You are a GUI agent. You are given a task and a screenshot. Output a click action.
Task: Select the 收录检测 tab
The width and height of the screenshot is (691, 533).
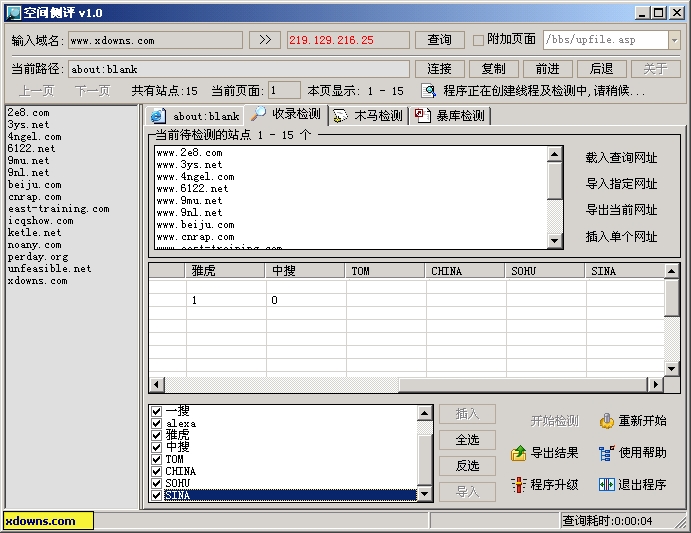pyautogui.click(x=286, y=114)
